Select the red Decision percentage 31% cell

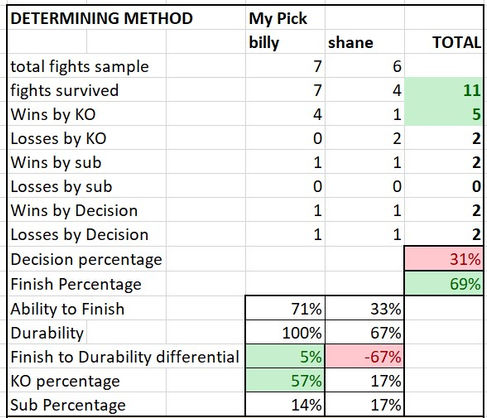tap(444, 259)
